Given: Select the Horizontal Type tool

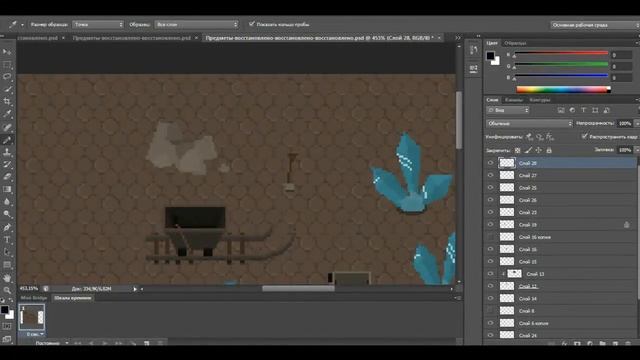Looking at the screenshot, I should pos(7,240).
